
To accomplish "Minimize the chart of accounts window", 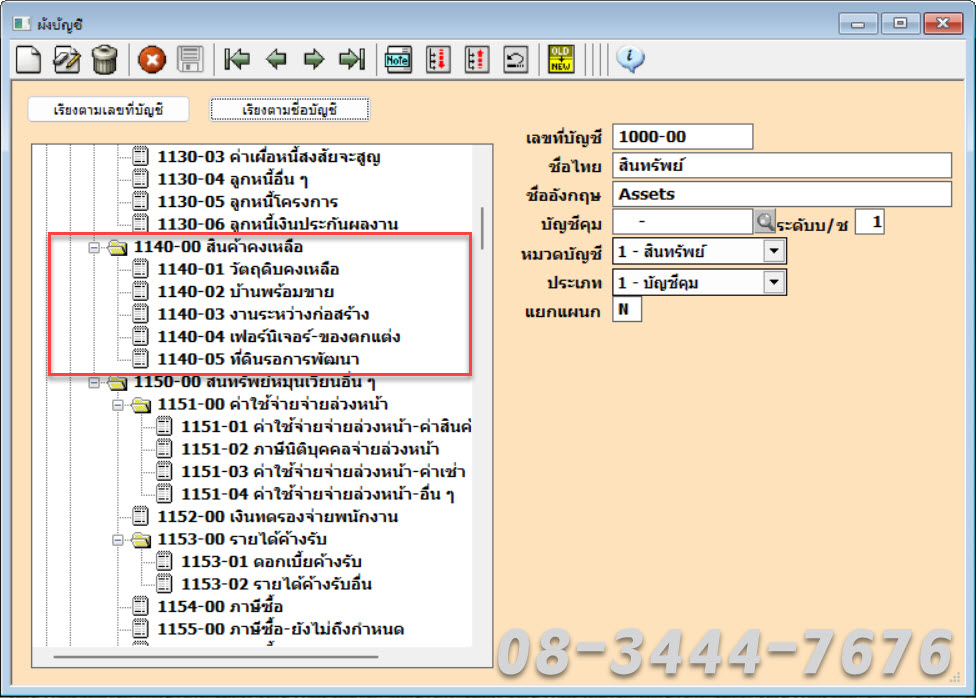I will coord(858,24).
